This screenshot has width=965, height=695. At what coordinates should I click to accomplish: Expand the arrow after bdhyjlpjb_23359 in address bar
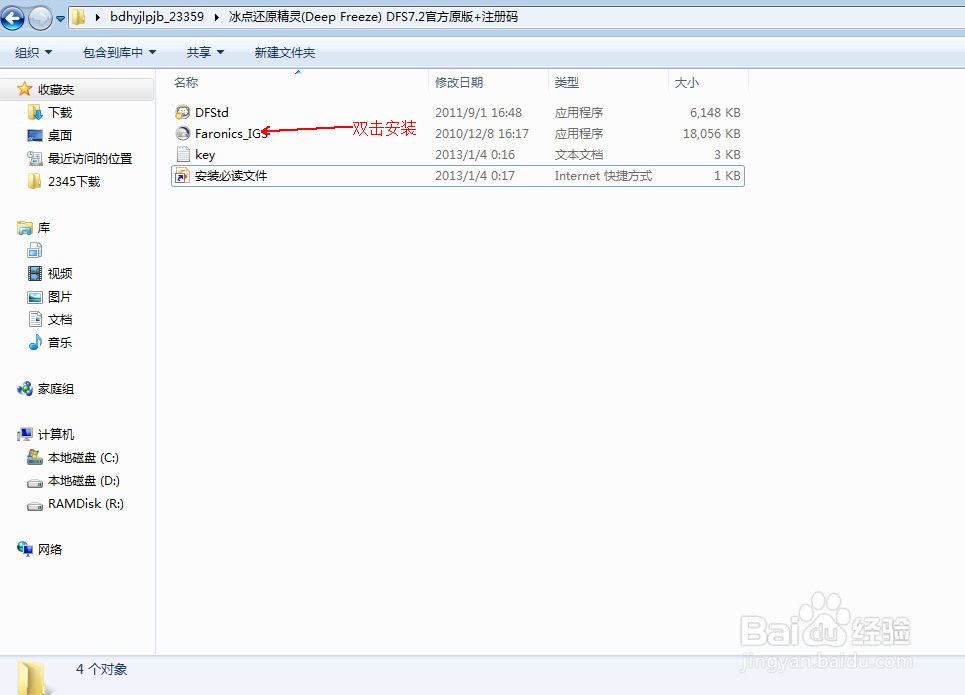(217, 17)
